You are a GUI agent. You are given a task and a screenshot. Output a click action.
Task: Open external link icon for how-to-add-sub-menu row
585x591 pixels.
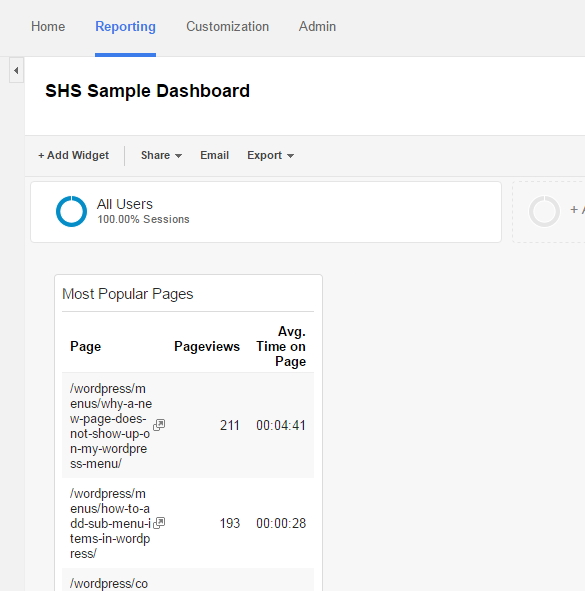pyautogui.click(x=159, y=523)
